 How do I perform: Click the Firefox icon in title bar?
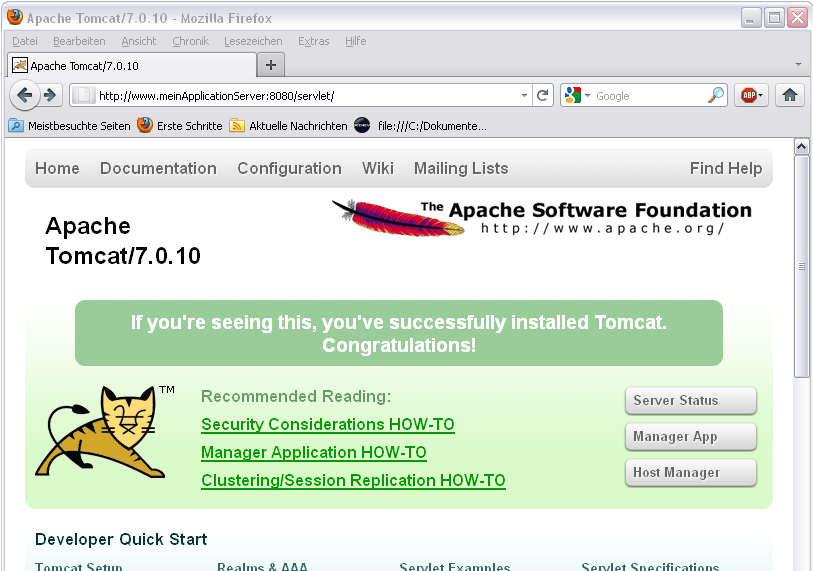coord(15,17)
